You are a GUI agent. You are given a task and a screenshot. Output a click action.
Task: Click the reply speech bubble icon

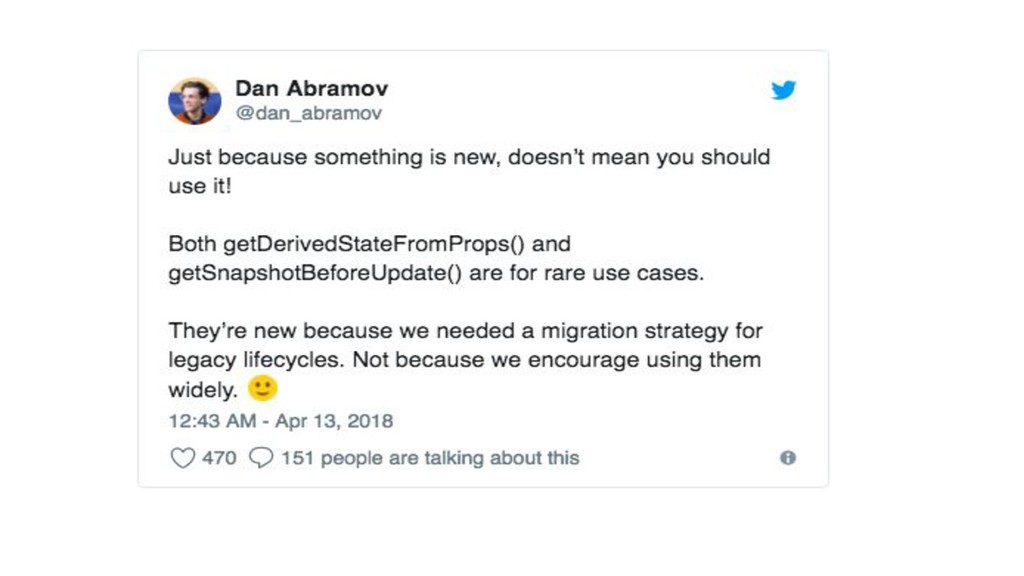point(261,458)
